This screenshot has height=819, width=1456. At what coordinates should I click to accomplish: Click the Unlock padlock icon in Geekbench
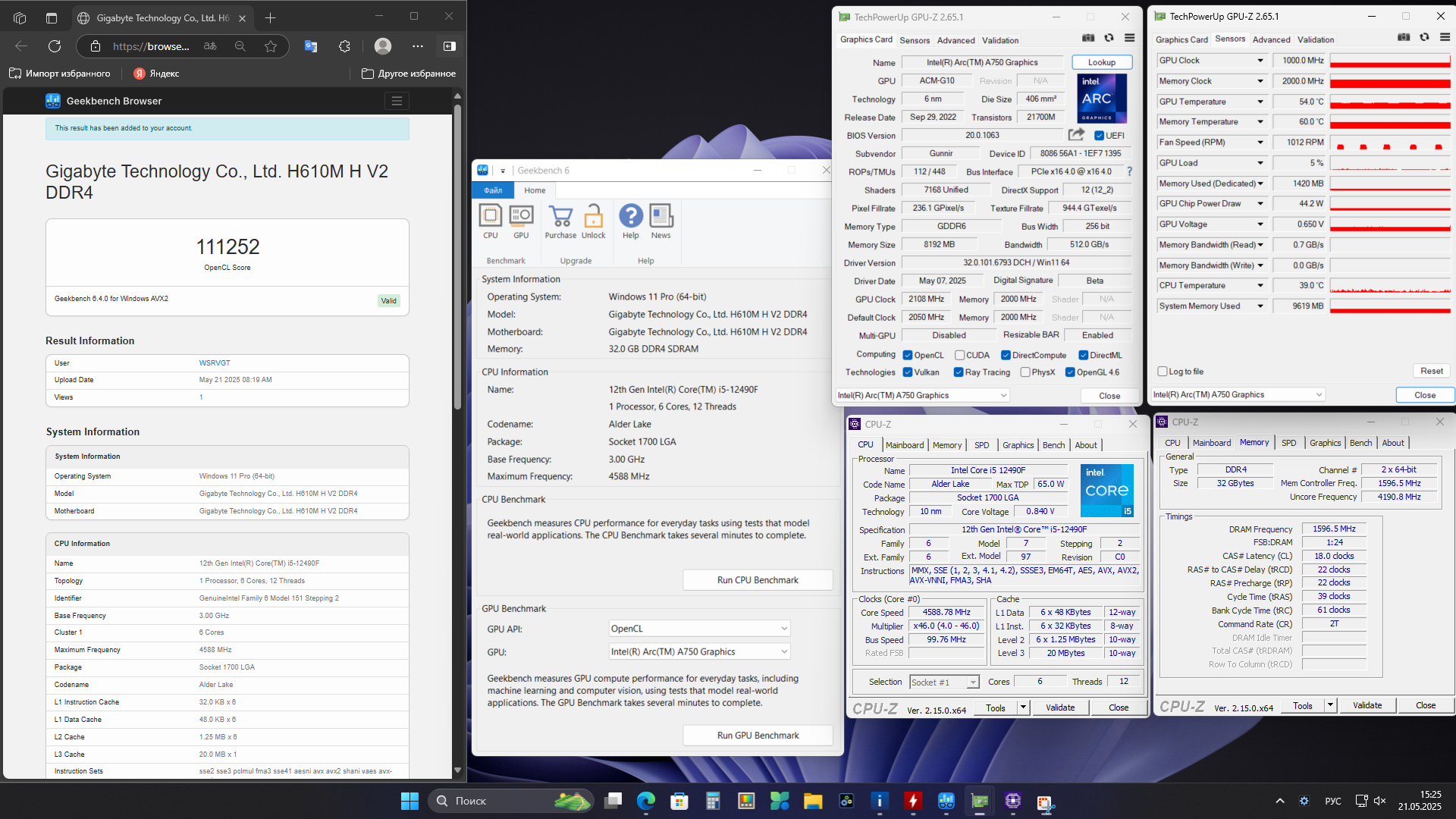593,221
